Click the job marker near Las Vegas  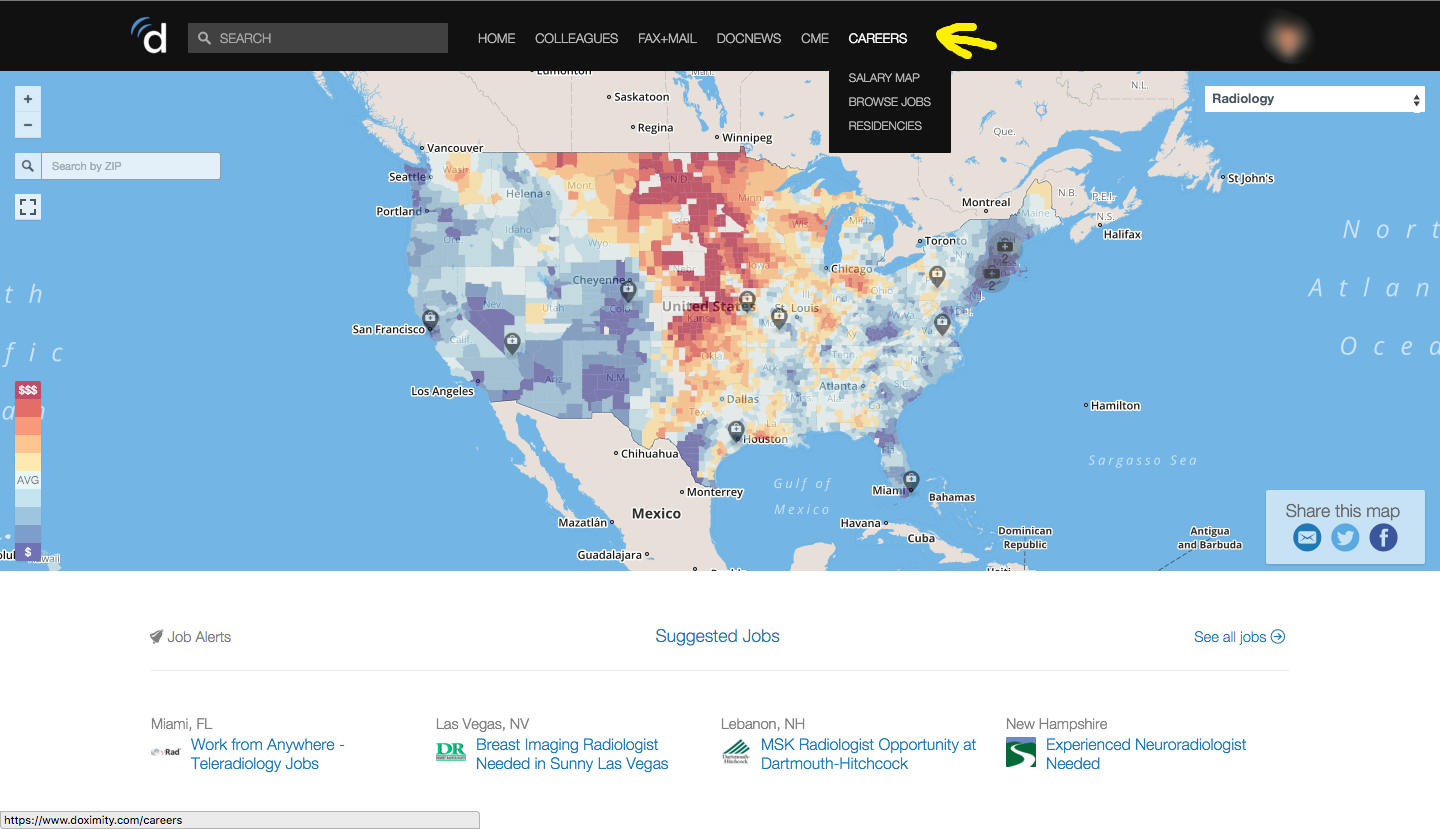tap(512, 343)
